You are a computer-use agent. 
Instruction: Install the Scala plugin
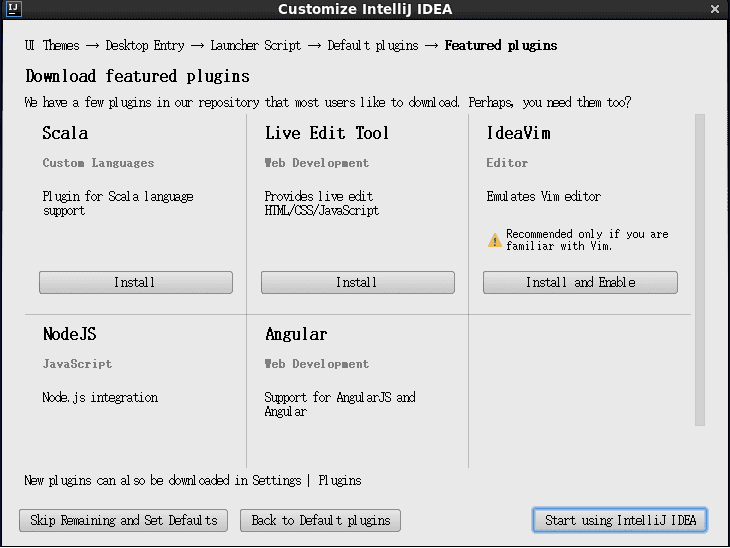(x=135, y=283)
